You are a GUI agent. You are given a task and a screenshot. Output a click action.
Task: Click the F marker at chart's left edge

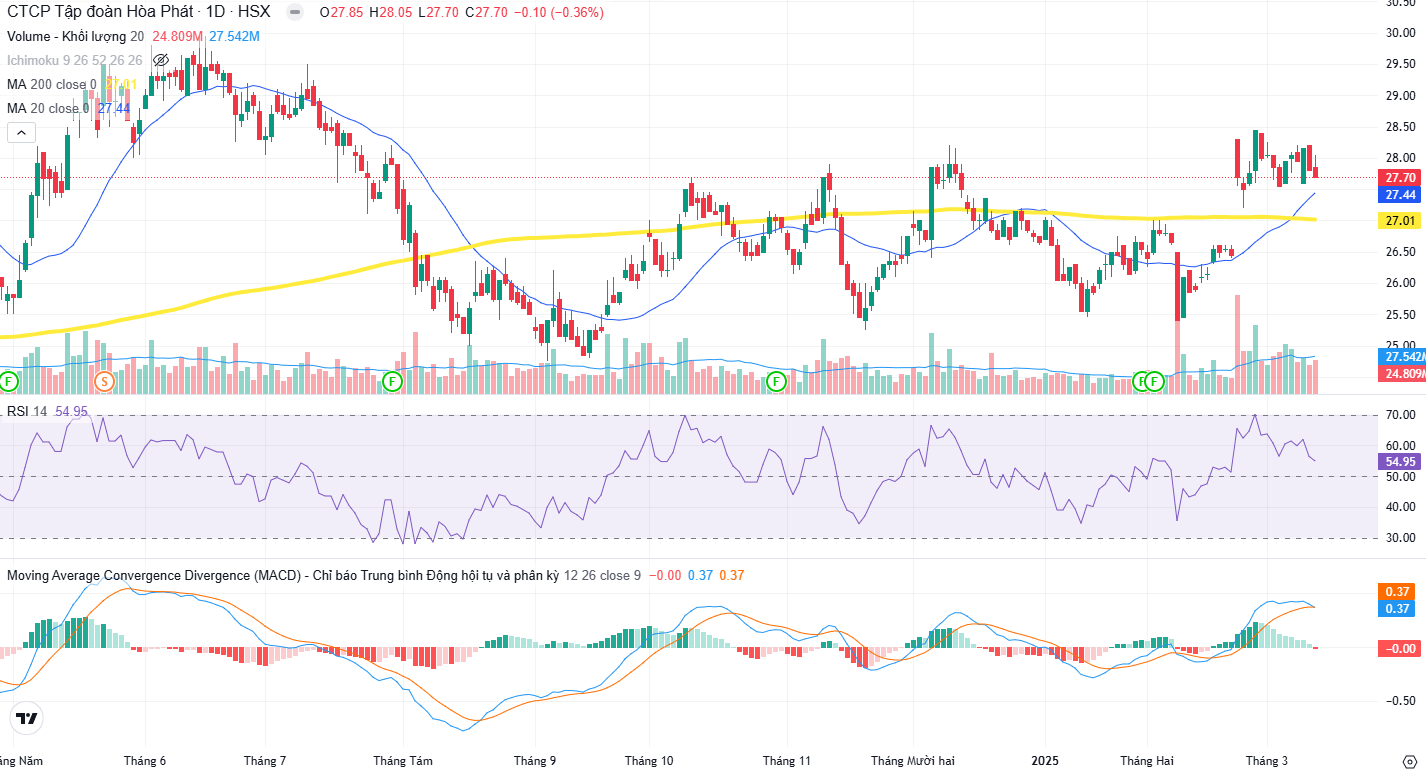pyautogui.click(x=9, y=381)
